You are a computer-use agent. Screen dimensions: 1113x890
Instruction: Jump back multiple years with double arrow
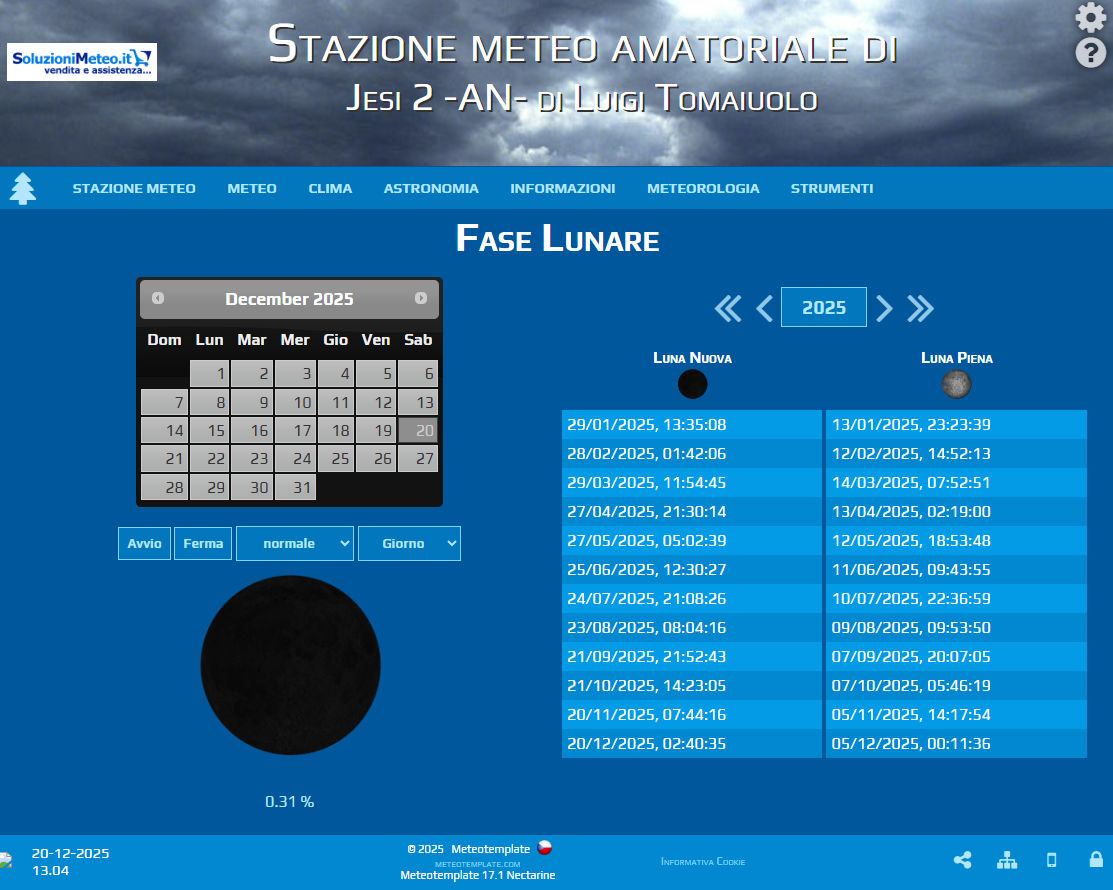tap(728, 308)
